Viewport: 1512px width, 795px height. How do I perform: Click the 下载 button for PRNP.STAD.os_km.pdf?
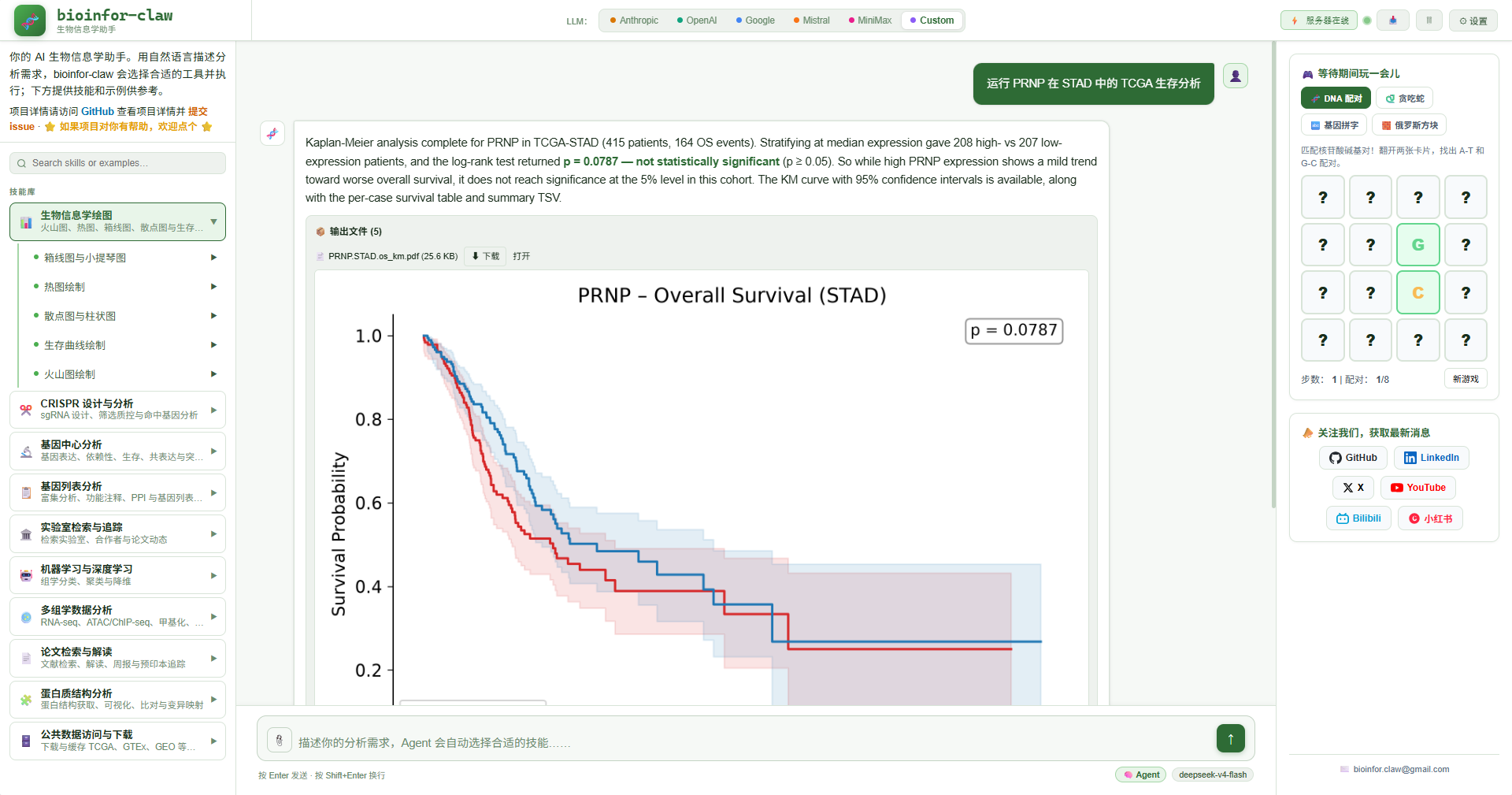coord(485,256)
